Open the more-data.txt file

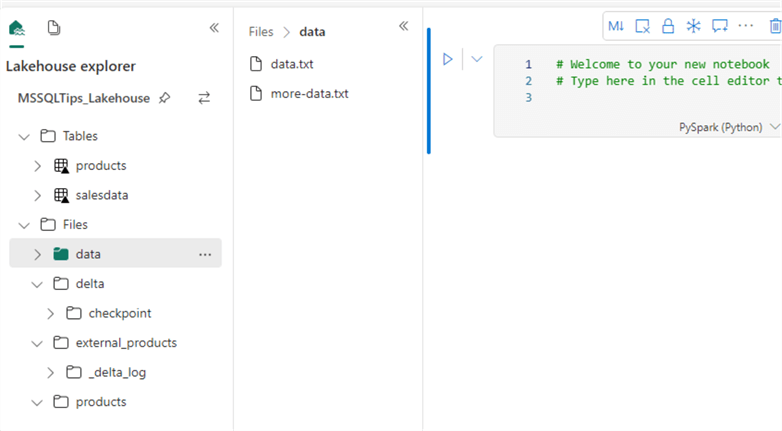[x=308, y=94]
